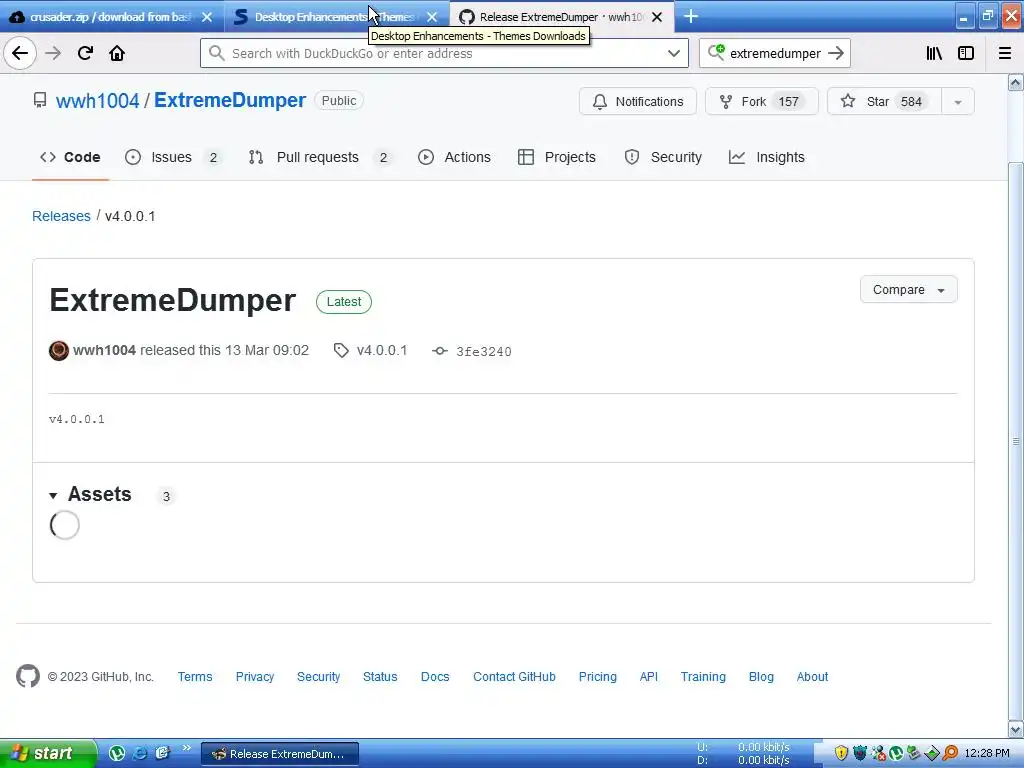Open the Contact GitHub footer link
Viewport: 1024px width, 768px height.
point(514,677)
